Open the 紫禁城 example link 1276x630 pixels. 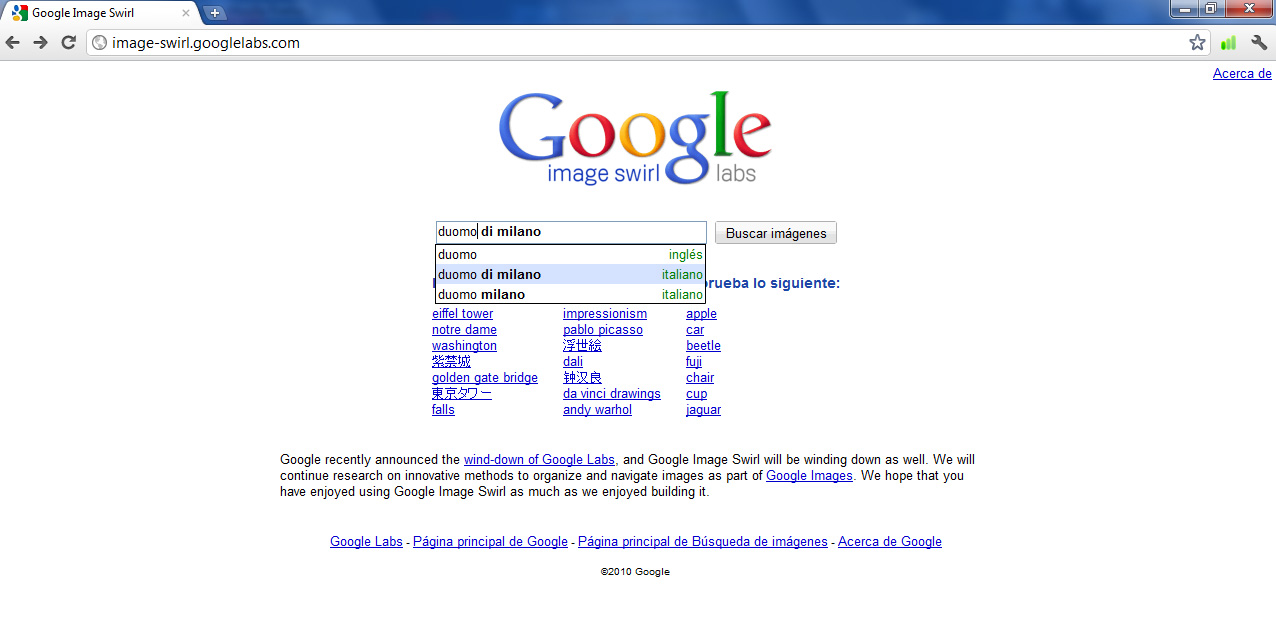click(451, 362)
